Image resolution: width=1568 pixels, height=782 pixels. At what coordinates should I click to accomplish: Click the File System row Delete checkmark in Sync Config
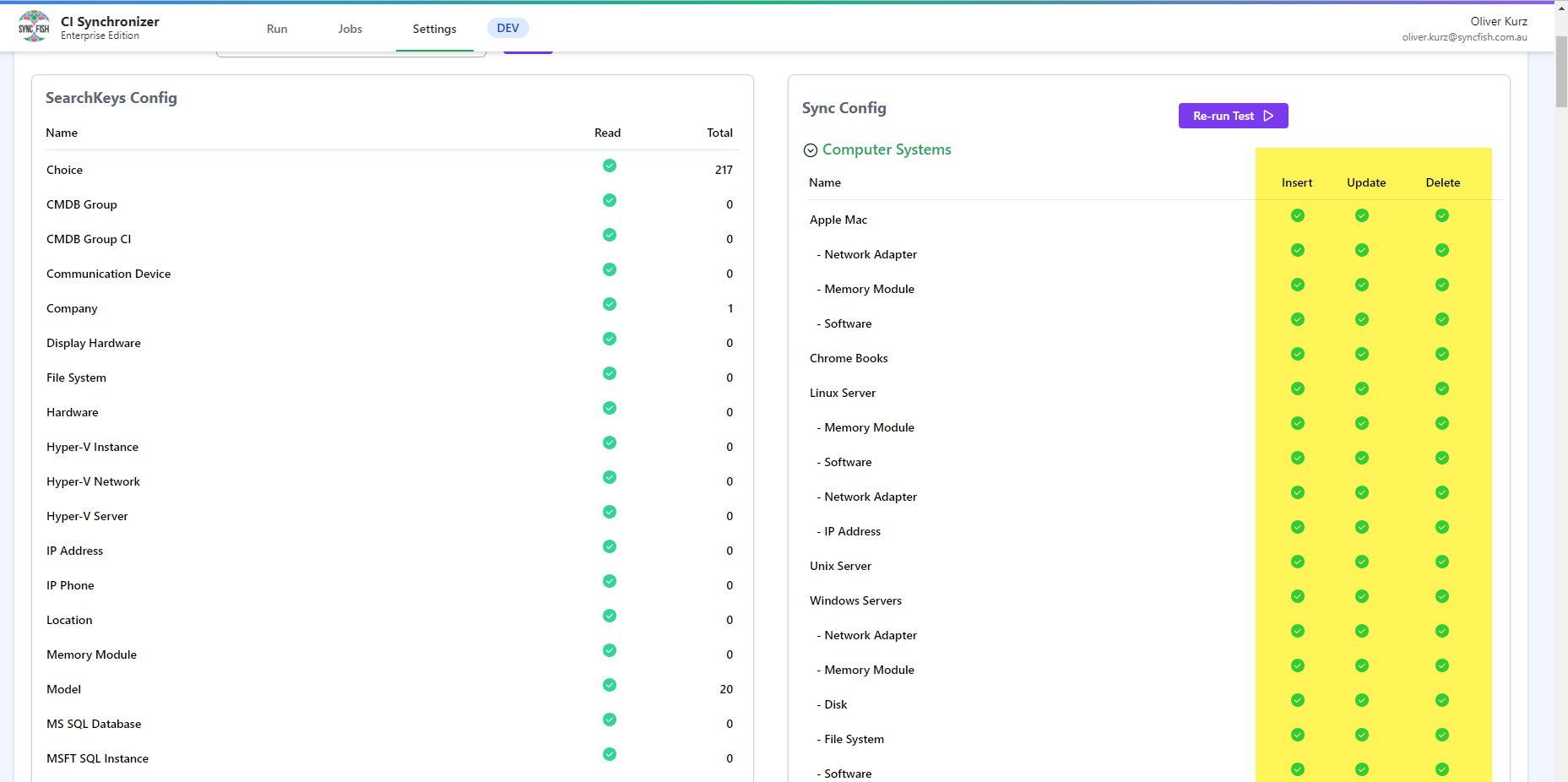point(1442,735)
